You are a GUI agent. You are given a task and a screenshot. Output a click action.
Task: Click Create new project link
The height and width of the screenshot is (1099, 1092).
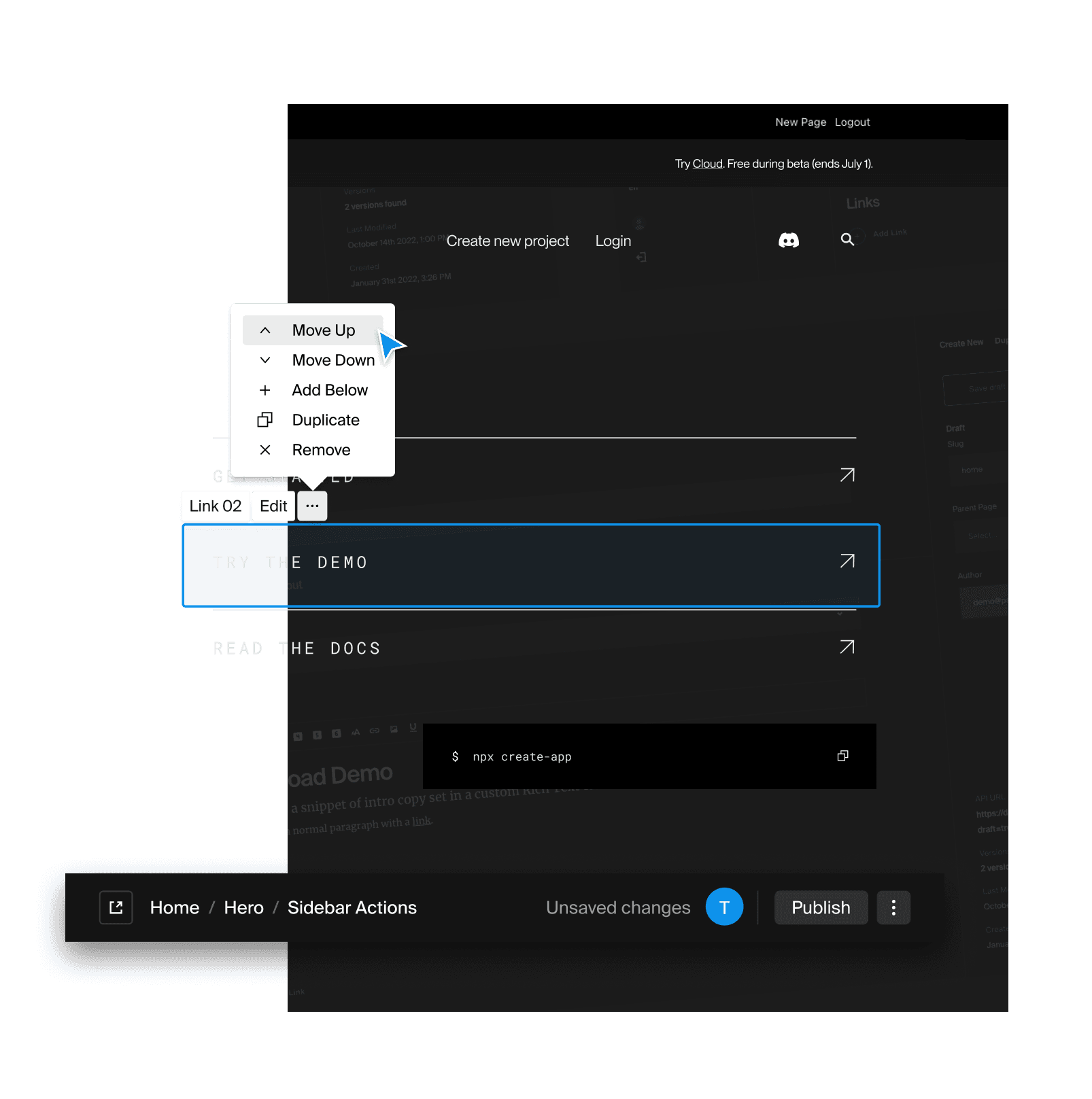pyautogui.click(x=508, y=241)
